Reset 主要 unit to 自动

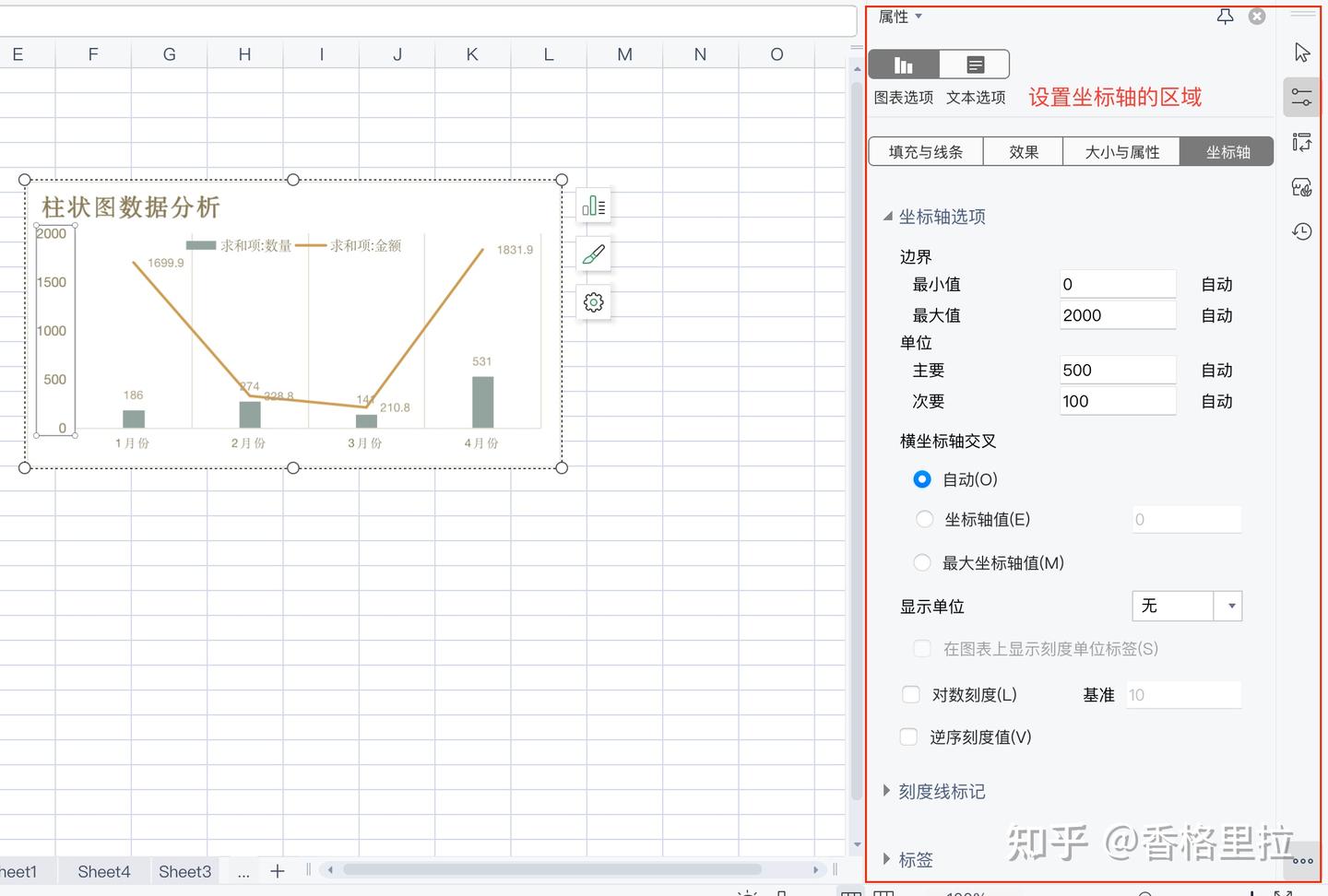pos(1217,371)
